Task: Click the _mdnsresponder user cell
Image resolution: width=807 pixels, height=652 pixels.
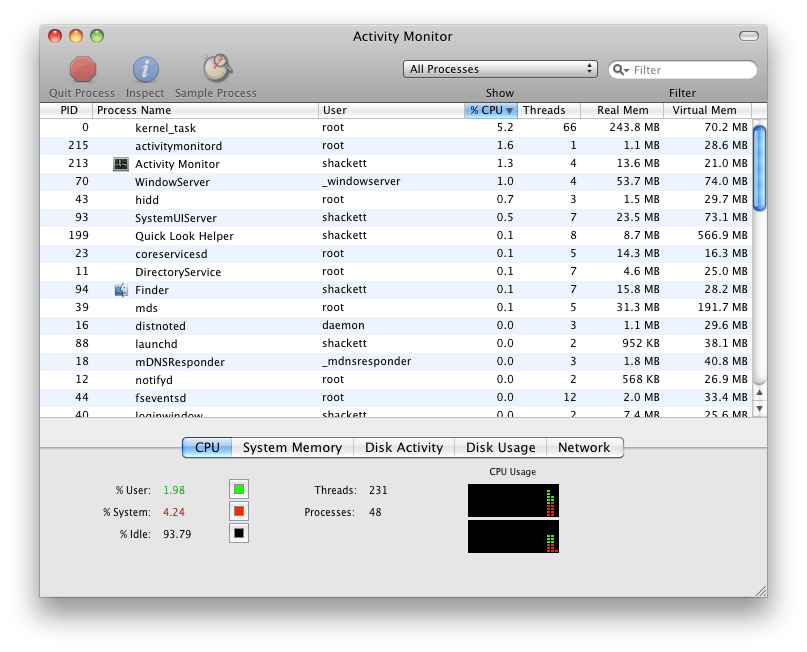Action: pos(366,361)
